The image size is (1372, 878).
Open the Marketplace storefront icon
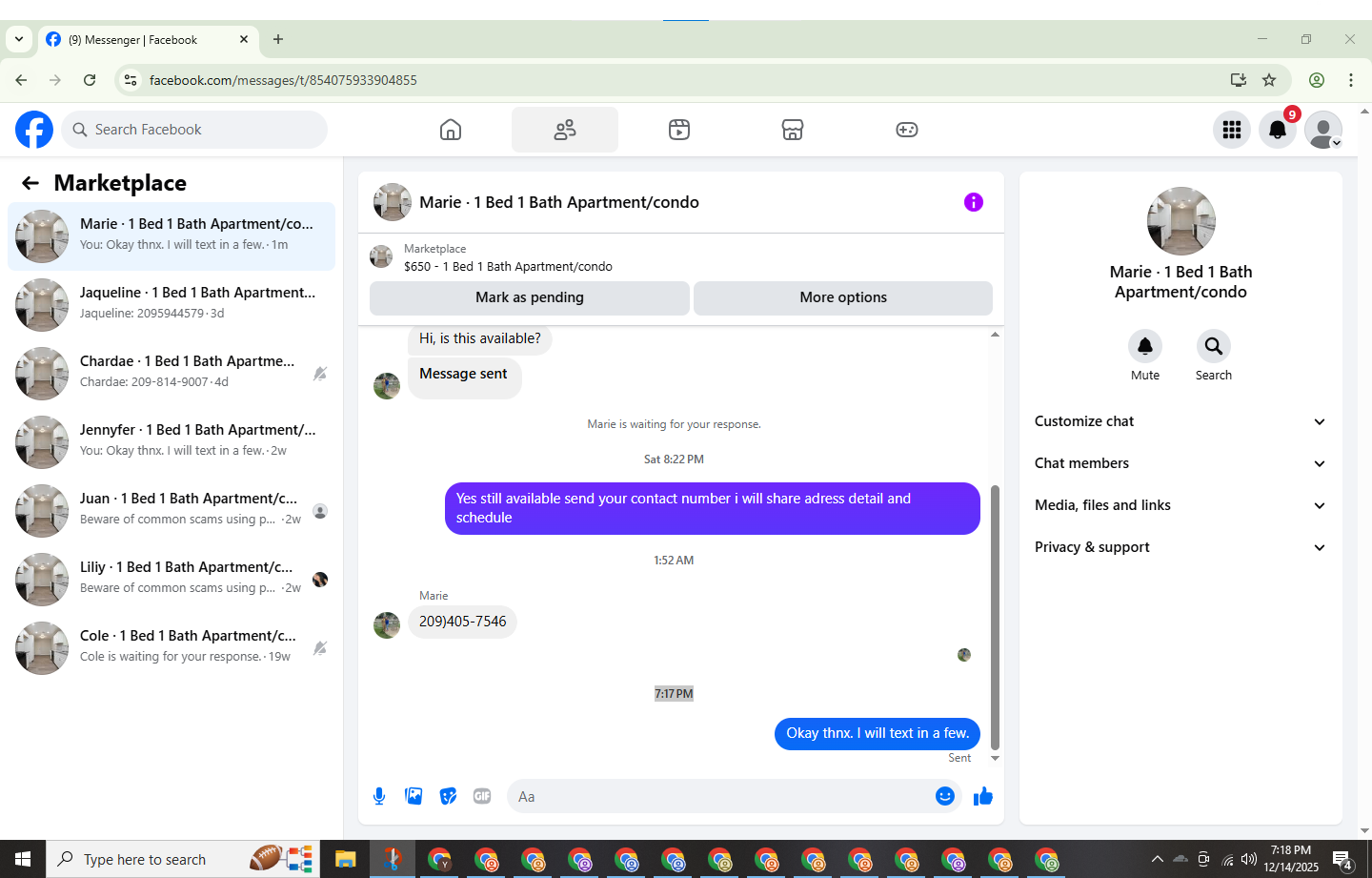pyautogui.click(x=793, y=130)
